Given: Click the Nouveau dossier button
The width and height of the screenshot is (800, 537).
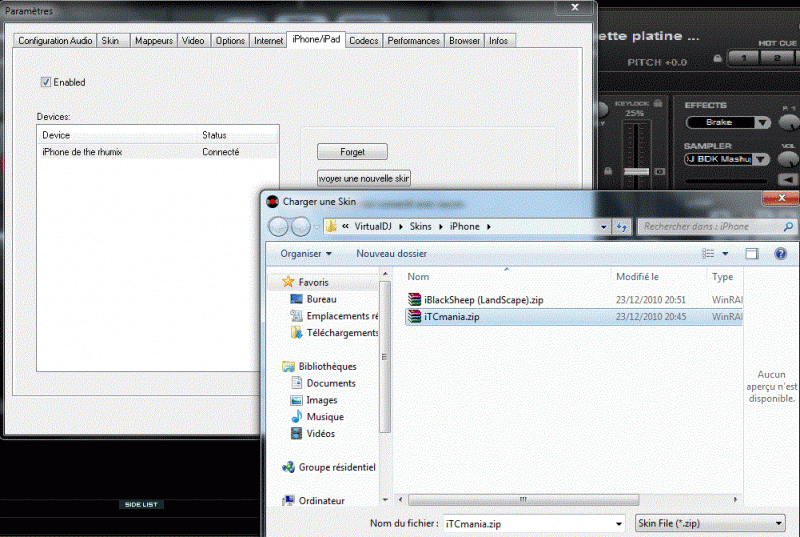Looking at the screenshot, I should tap(391, 254).
